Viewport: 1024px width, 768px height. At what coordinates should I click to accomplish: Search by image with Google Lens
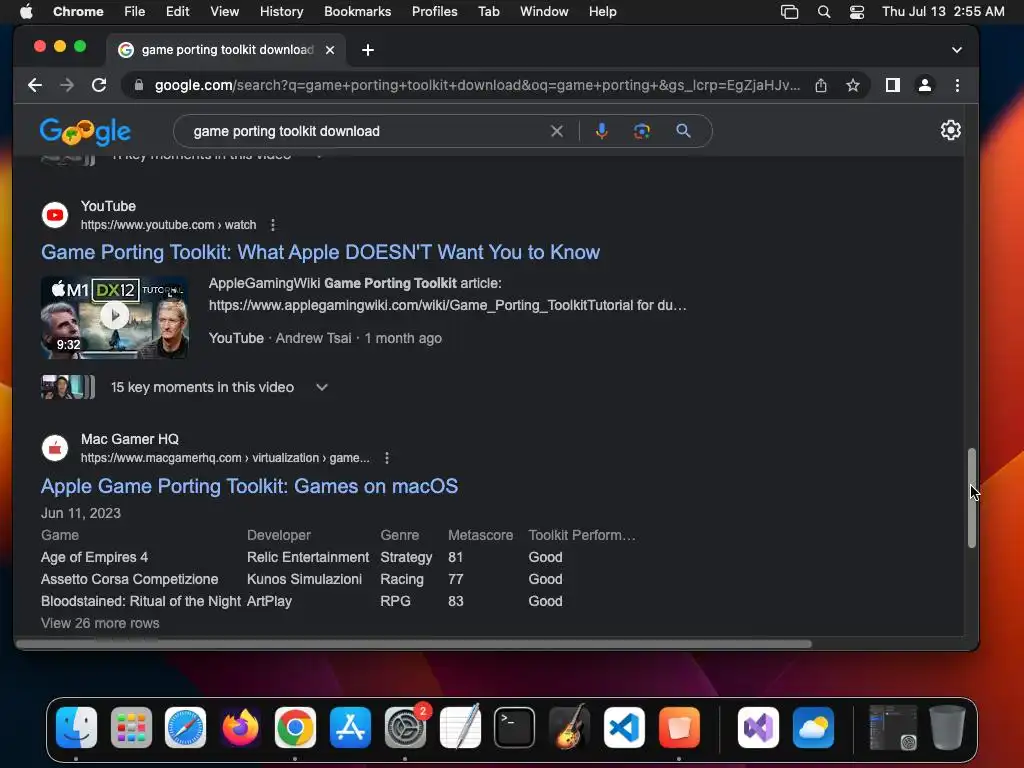tap(642, 131)
